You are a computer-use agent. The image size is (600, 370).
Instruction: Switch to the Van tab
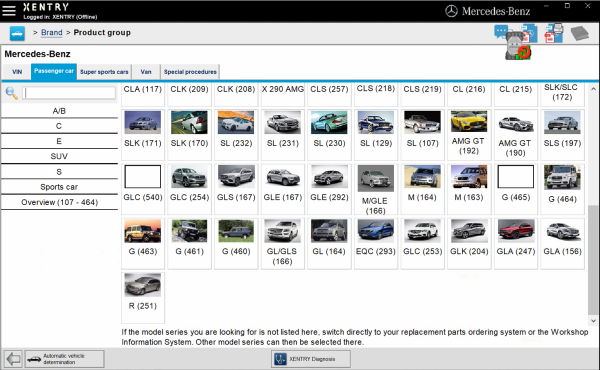146,72
